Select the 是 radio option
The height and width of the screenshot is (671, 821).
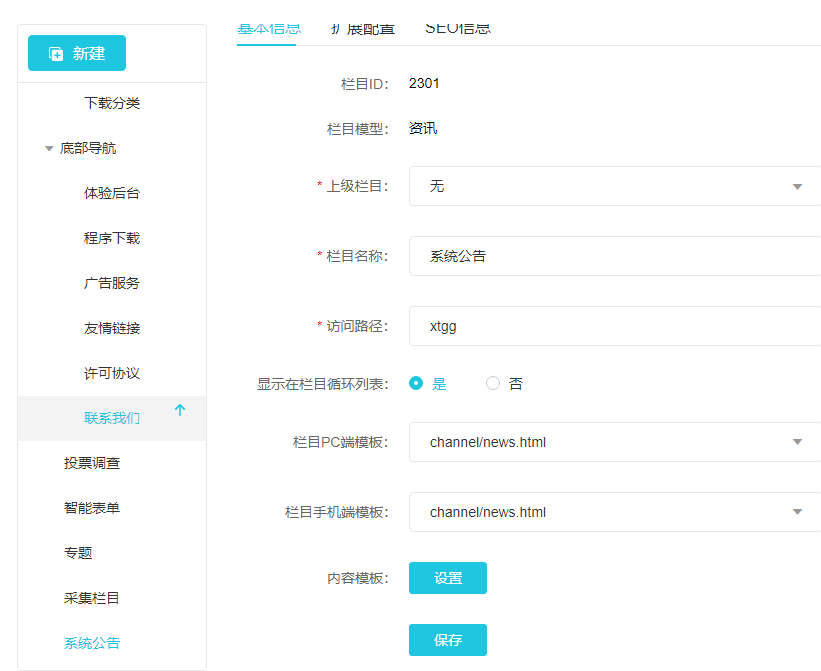[x=416, y=383]
